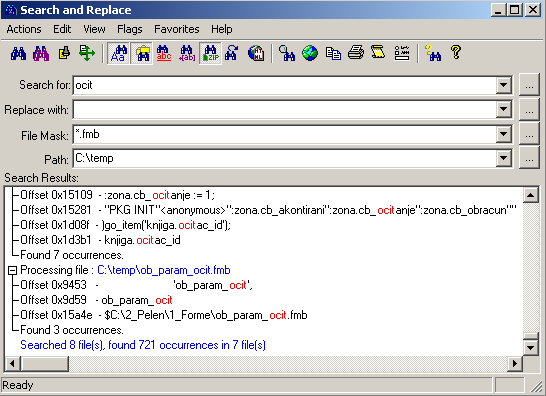Screen dimensions: 546x396
Task: Select result line Offset 0x1d08f
Action: 125,225
